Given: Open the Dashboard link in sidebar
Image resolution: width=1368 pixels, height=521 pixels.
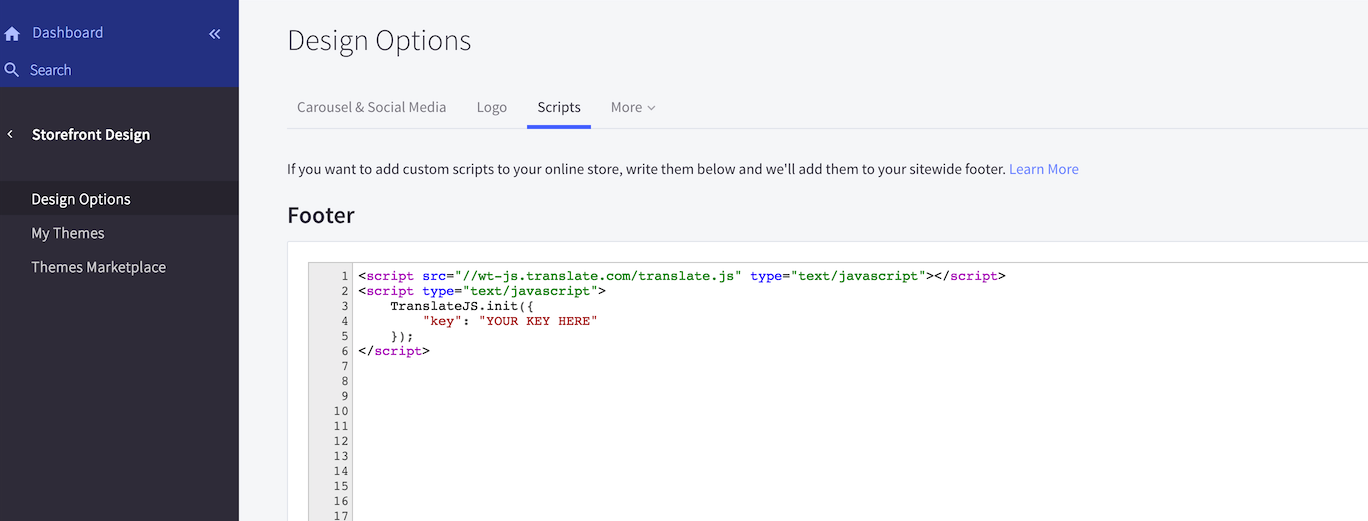Looking at the screenshot, I should [67, 33].
